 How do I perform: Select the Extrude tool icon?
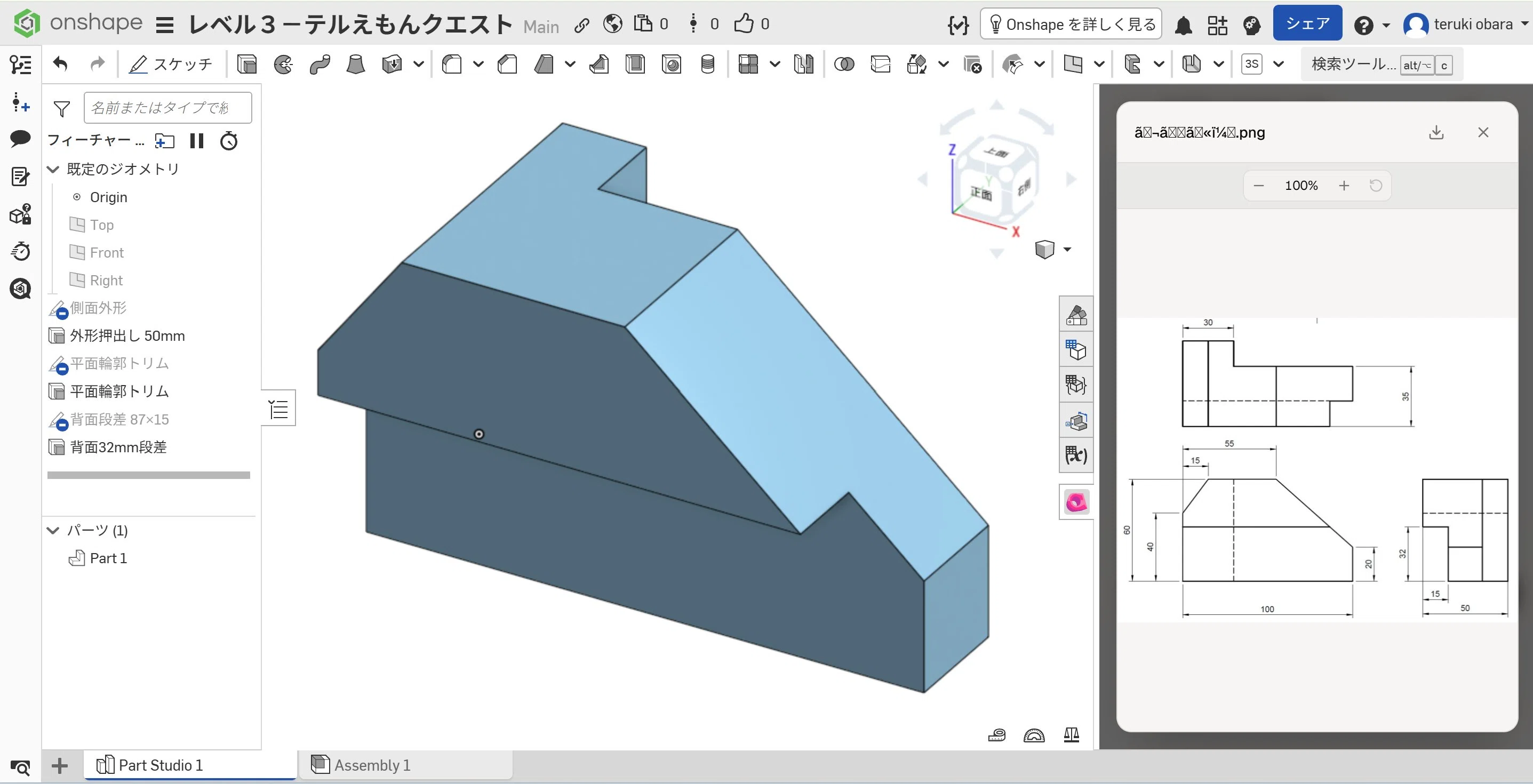[246, 63]
